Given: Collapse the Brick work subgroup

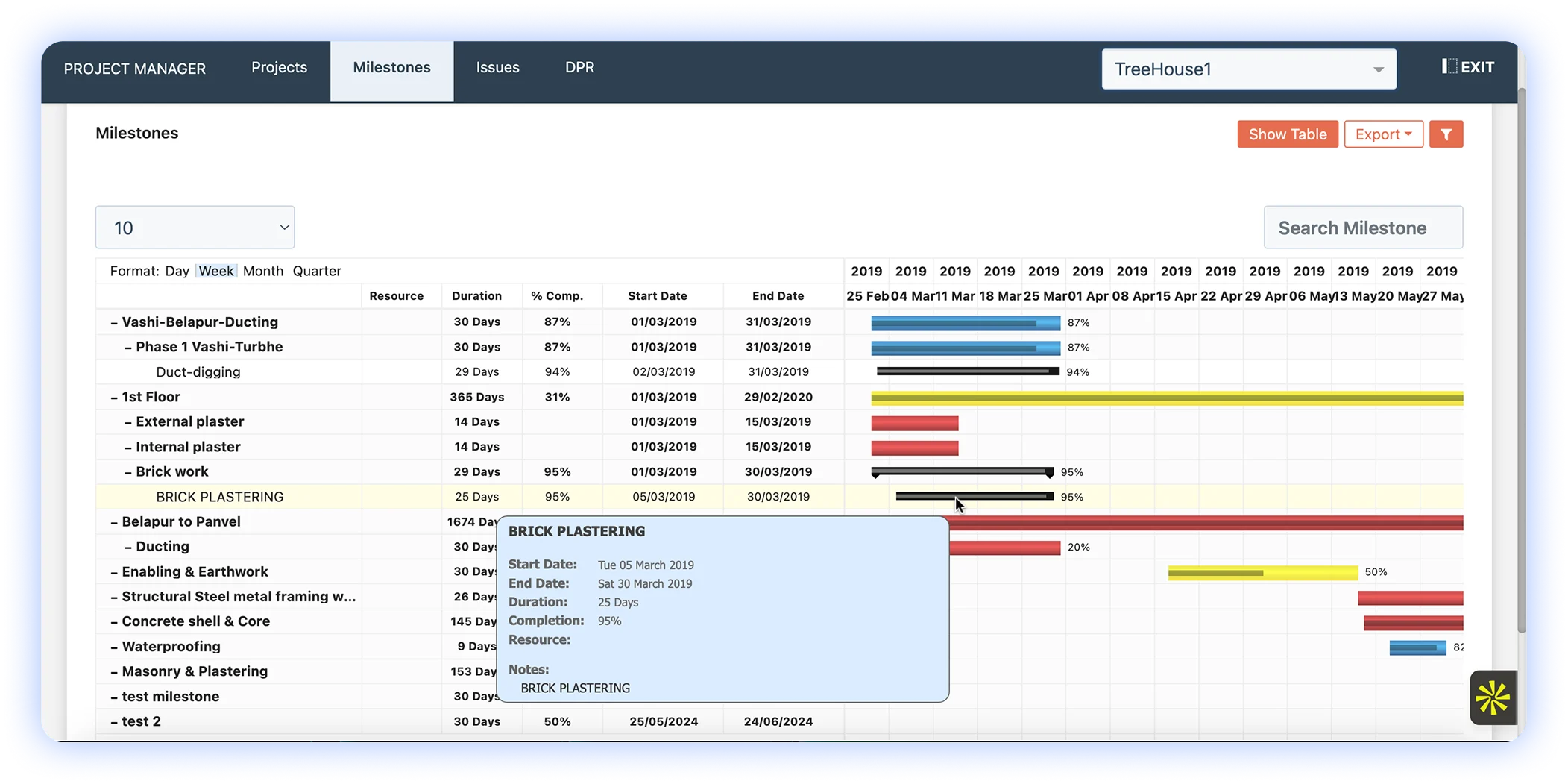Looking at the screenshot, I should [128, 471].
